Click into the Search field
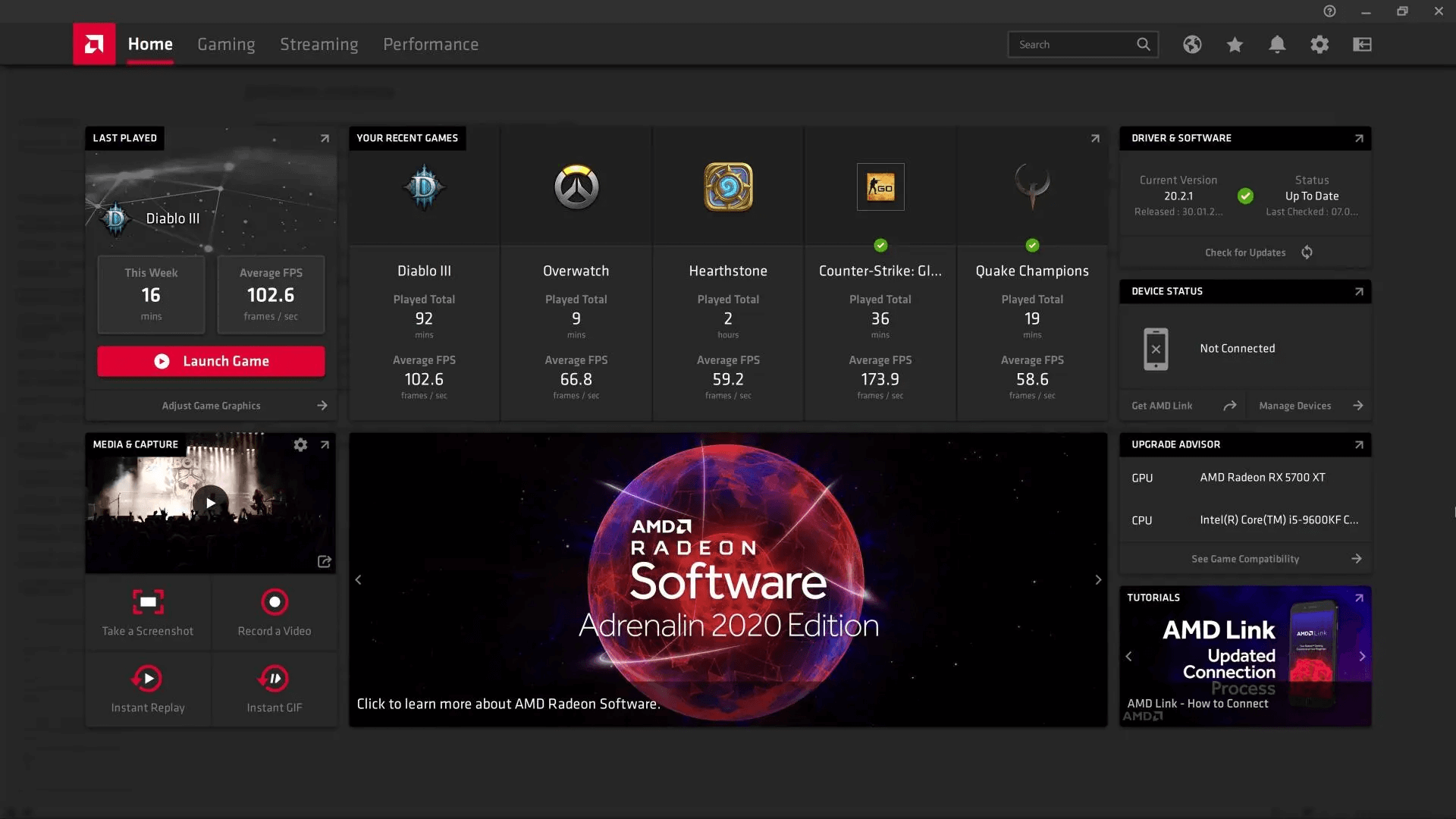Screen dimensions: 1456x819 1073,45
